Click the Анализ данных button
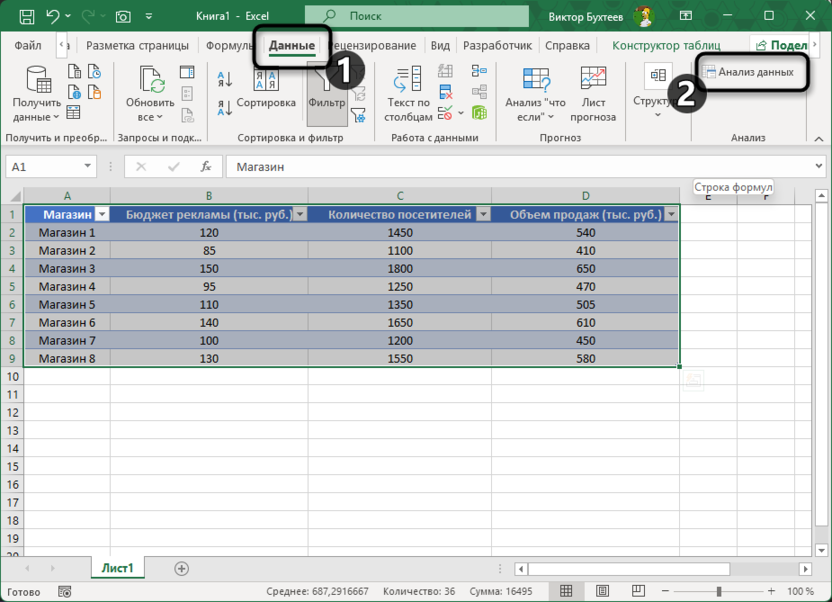Viewport: 832px width, 602px height. 749,72
